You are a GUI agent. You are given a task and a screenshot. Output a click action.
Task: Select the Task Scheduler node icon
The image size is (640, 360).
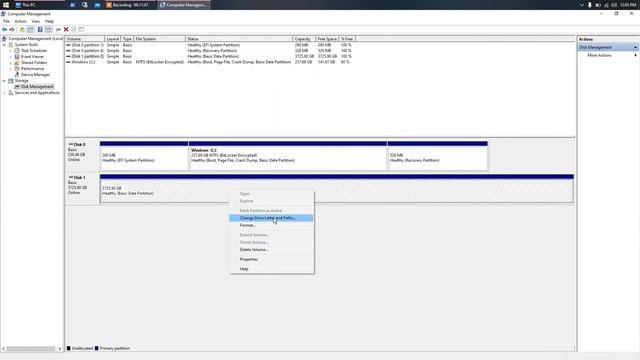pyautogui.click(x=17, y=51)
